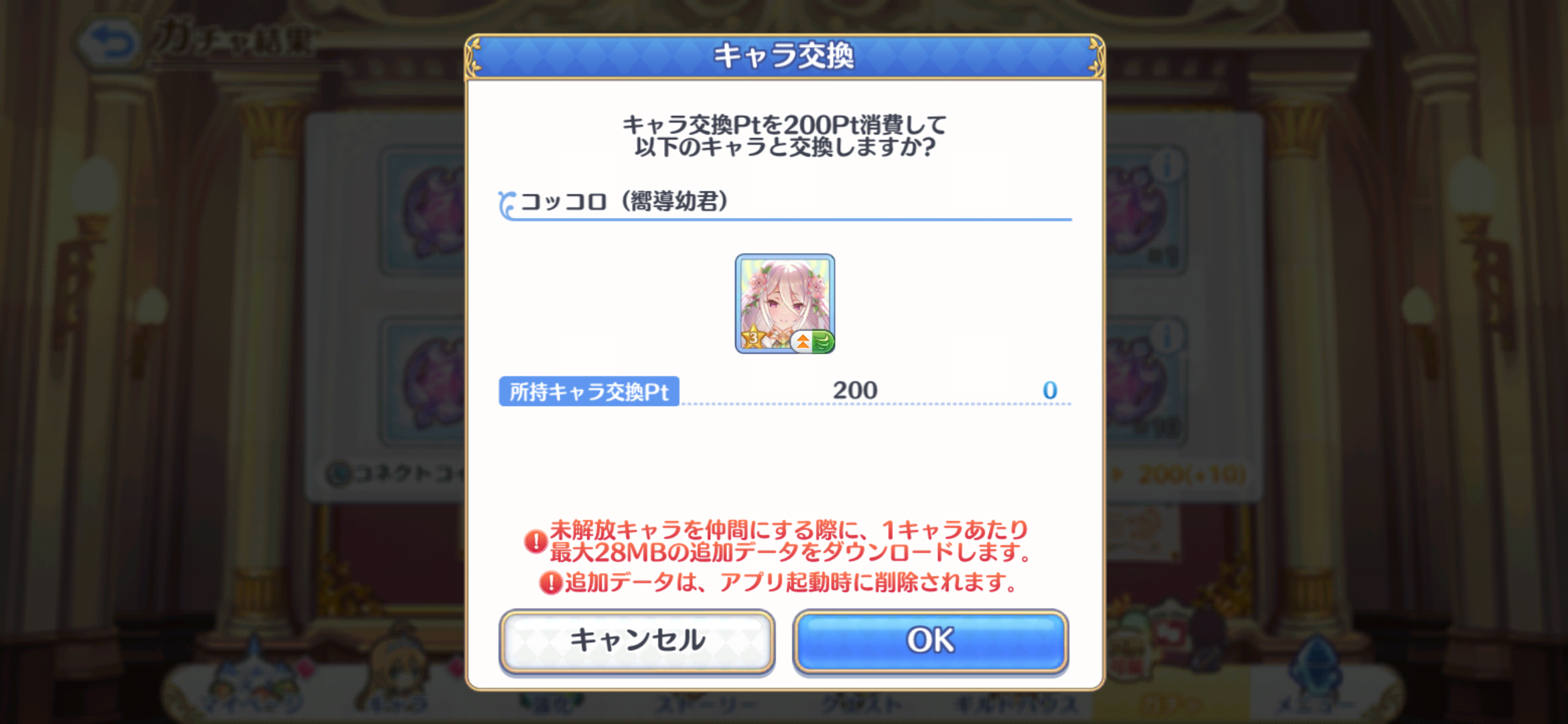Tap the キャンセル button
The width and height of the screenshot is (1568, 724).
coord(637,640)
